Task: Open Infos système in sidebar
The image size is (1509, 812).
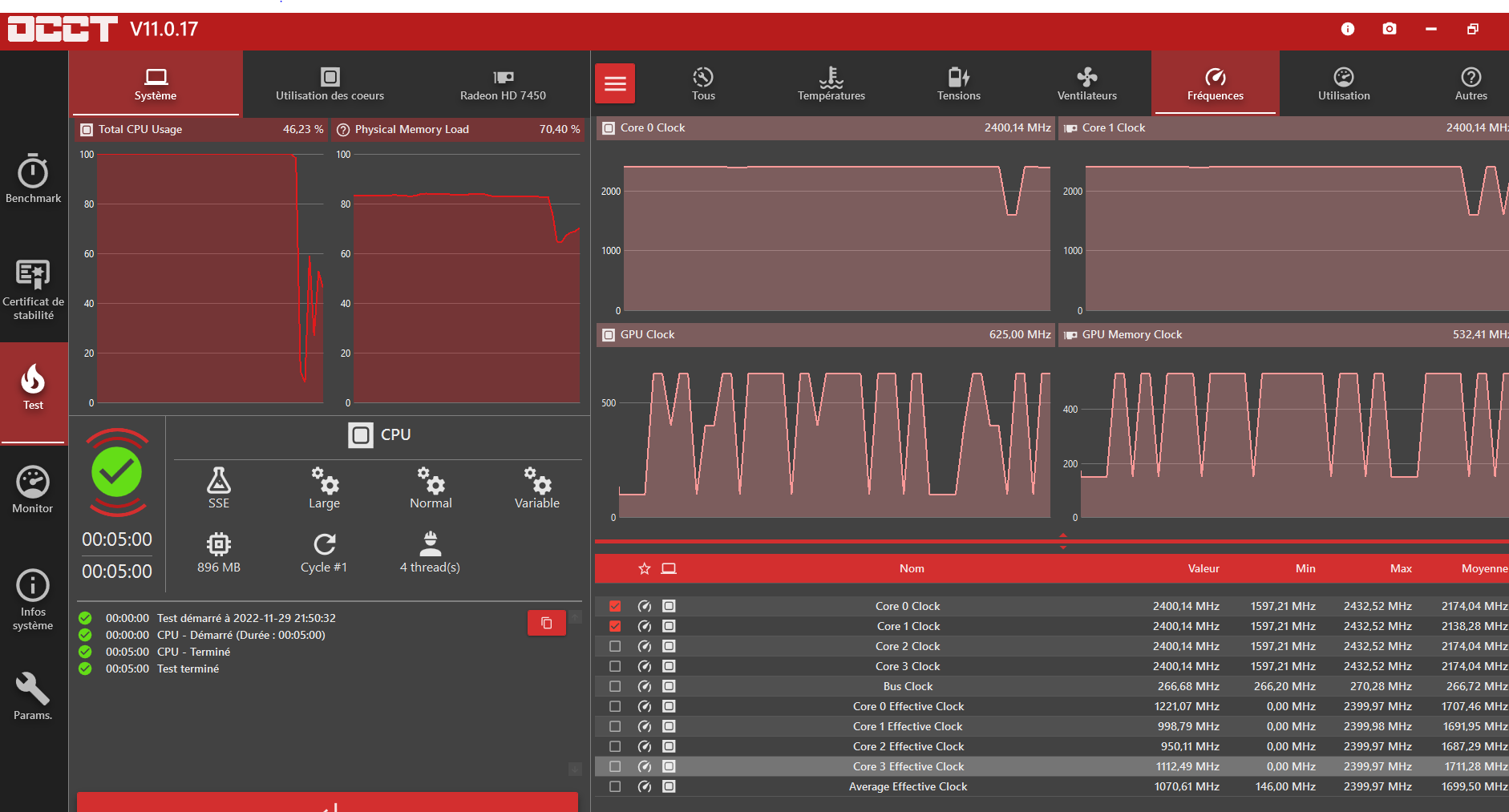Action: 33,600
